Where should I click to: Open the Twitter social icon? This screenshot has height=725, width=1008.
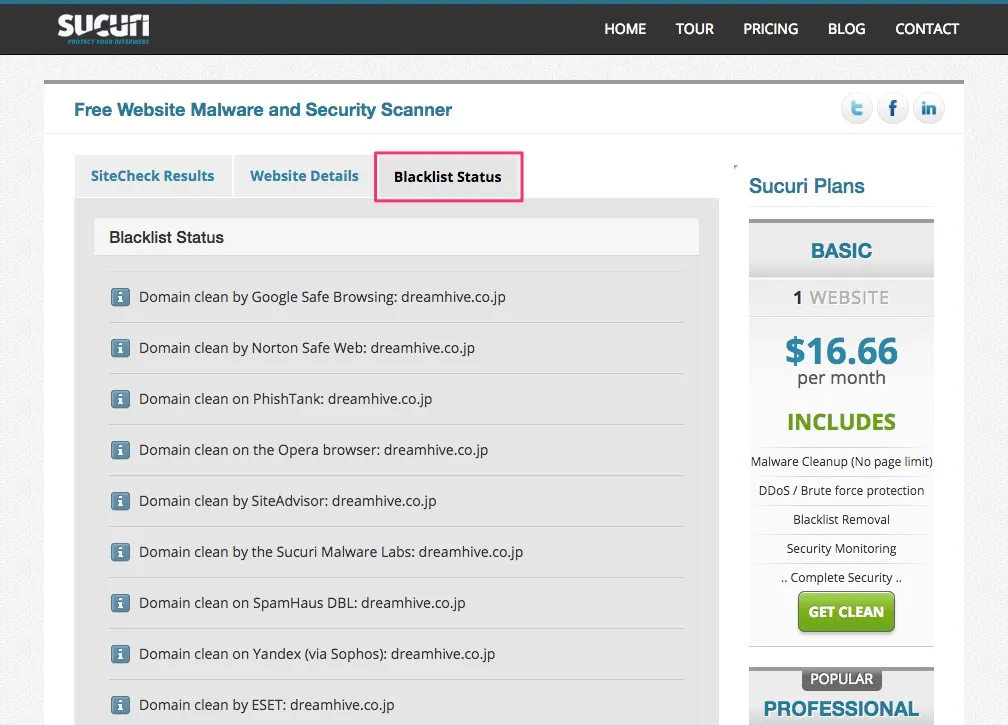[x=856, y=109]
